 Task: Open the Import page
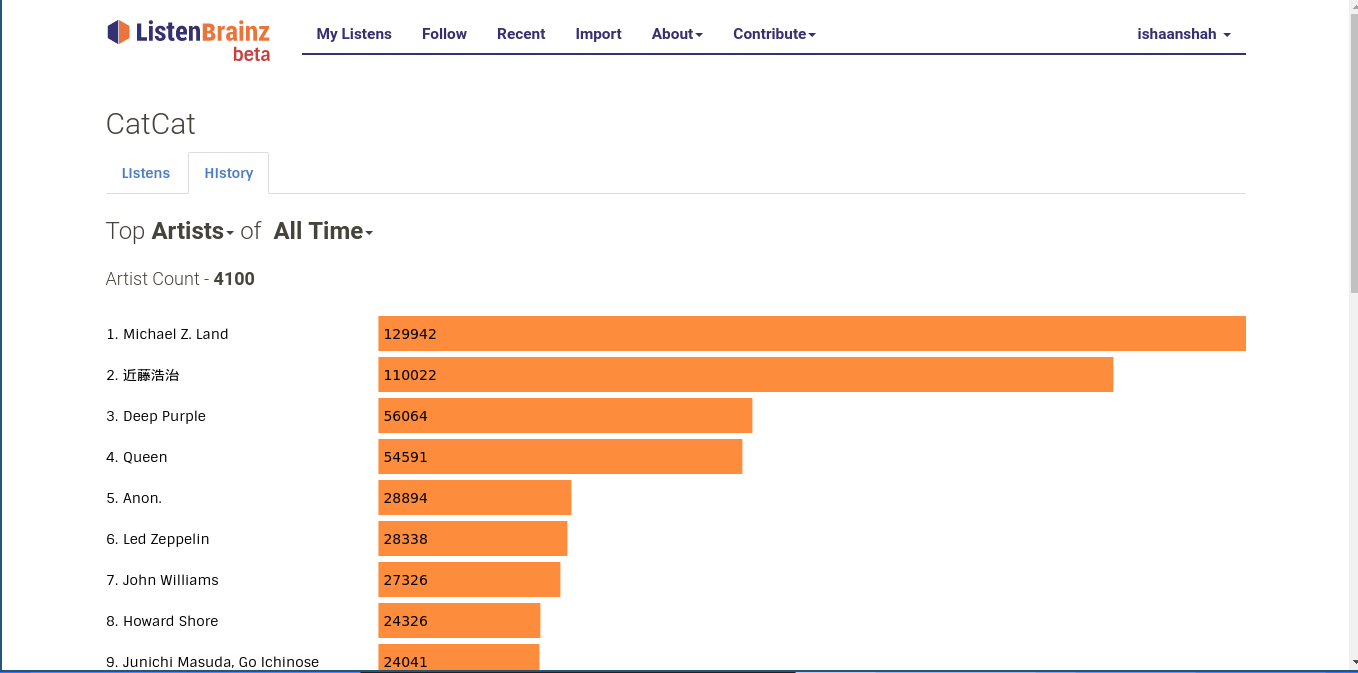[598, 34]
